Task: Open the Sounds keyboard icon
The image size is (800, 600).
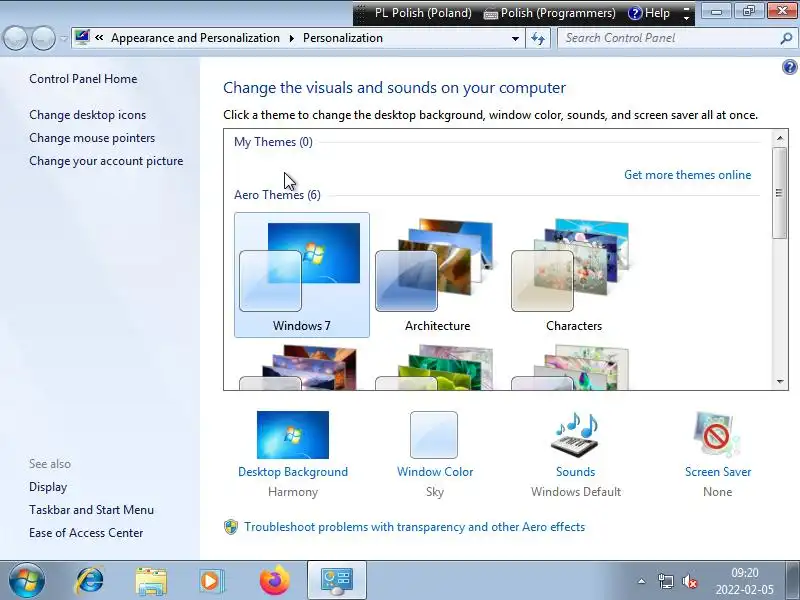Action: pyautogui.click(x=575, y=435)
